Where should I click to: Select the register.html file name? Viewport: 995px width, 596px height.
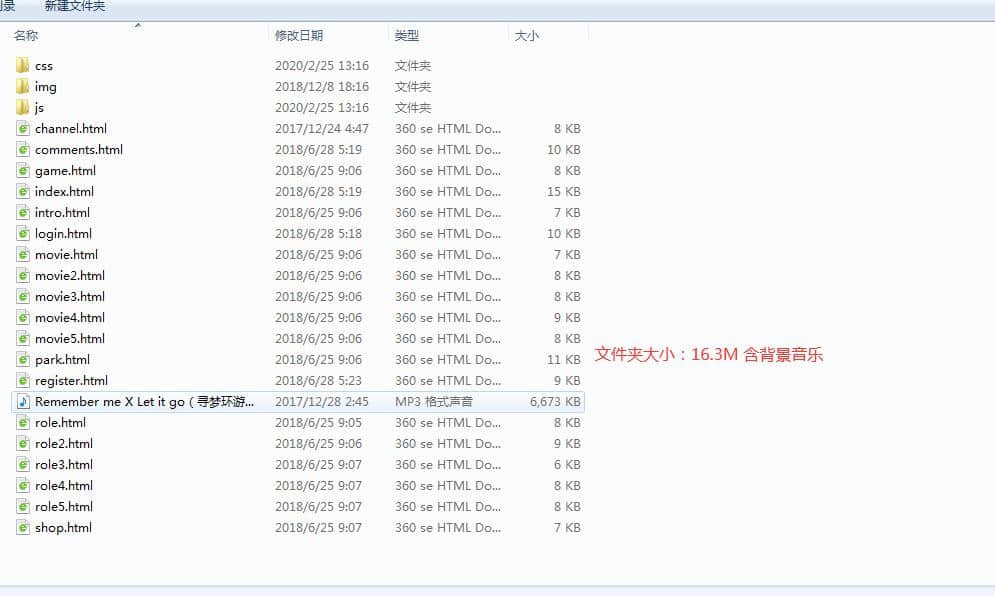tap(71, 380)
